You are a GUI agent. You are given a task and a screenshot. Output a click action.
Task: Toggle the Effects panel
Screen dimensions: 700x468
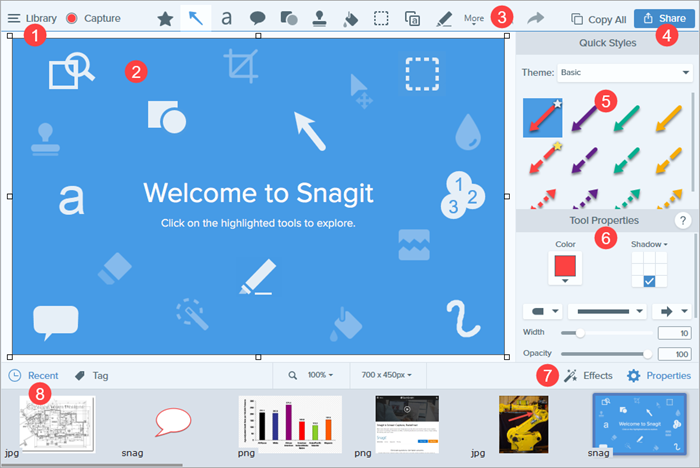tap(588, 376)
